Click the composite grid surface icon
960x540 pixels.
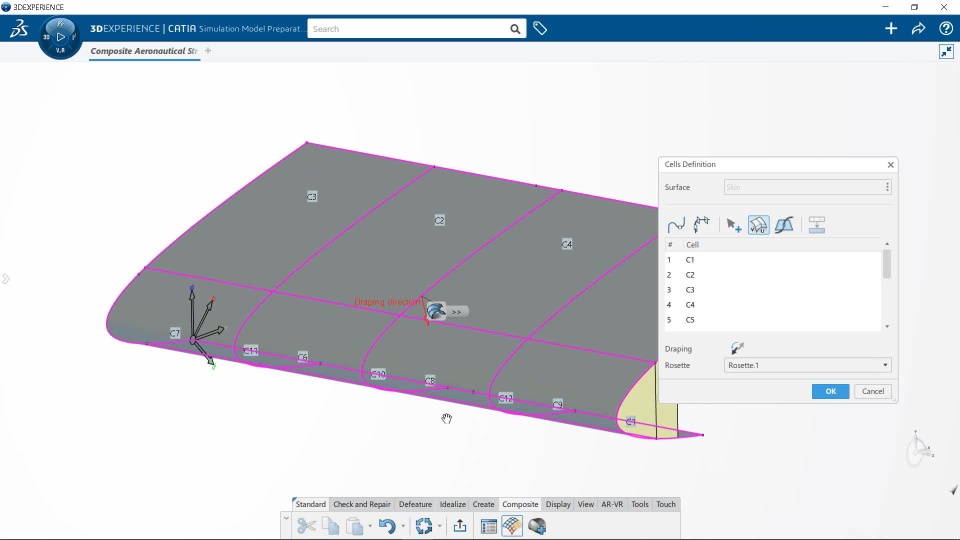point(512,526)
